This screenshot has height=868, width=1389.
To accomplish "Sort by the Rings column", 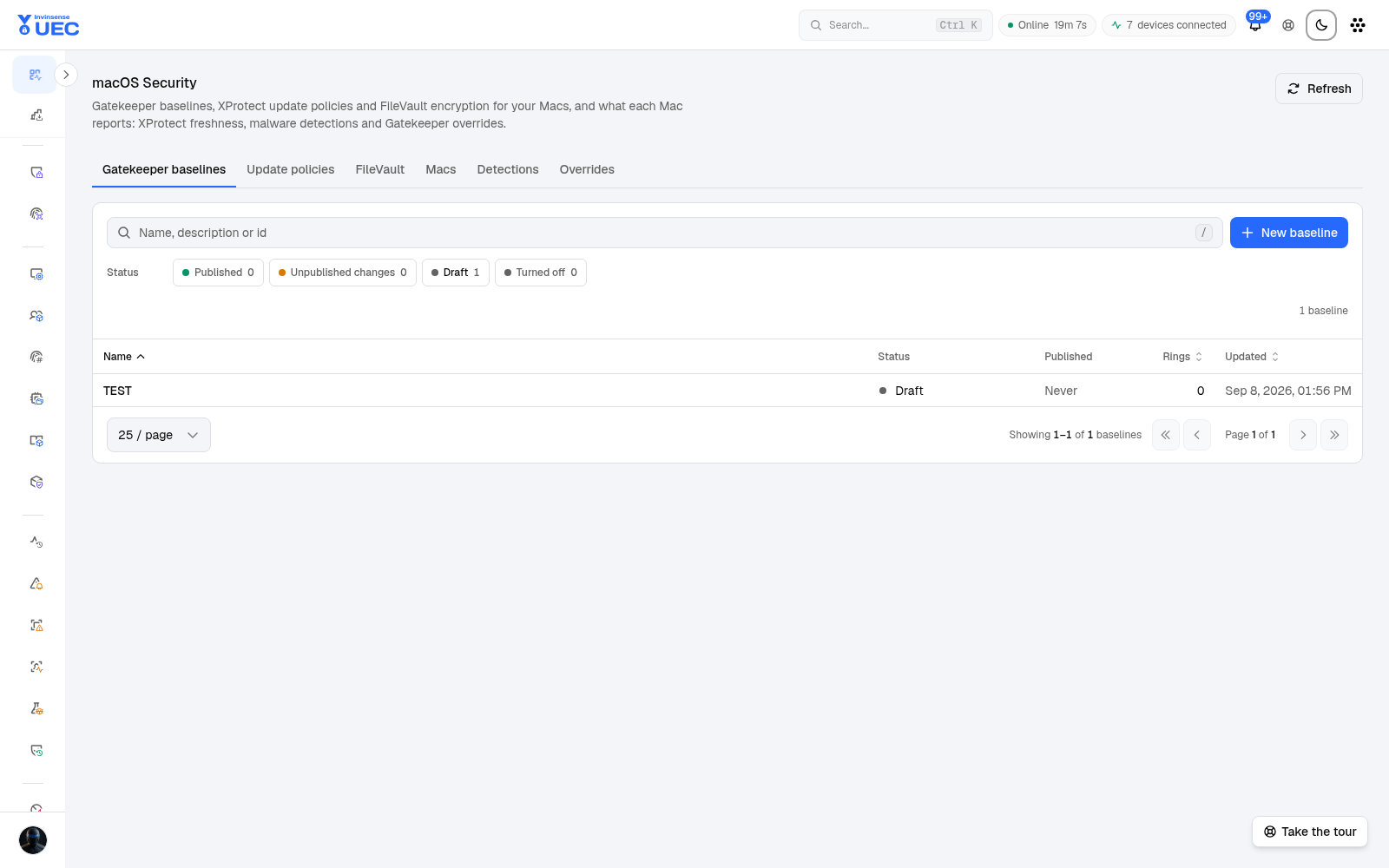I will click(1182, 357).
